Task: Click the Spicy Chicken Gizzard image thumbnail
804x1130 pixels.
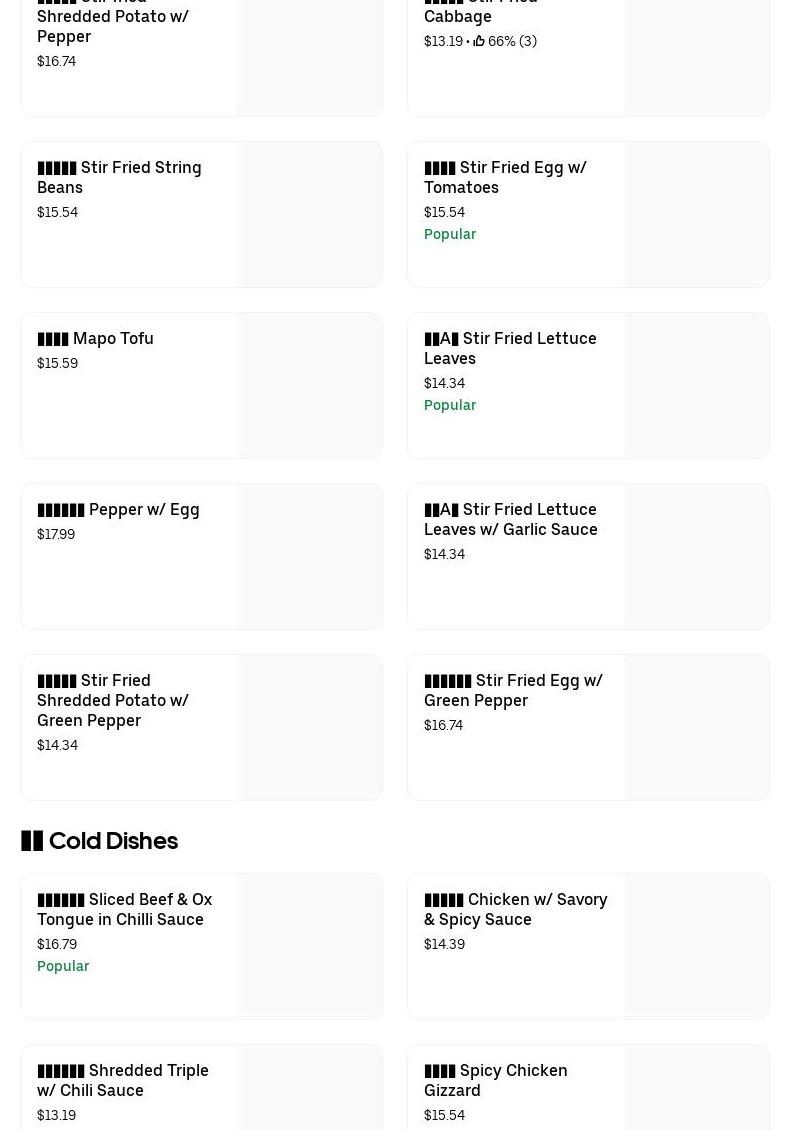Action: click(697, 1088)
